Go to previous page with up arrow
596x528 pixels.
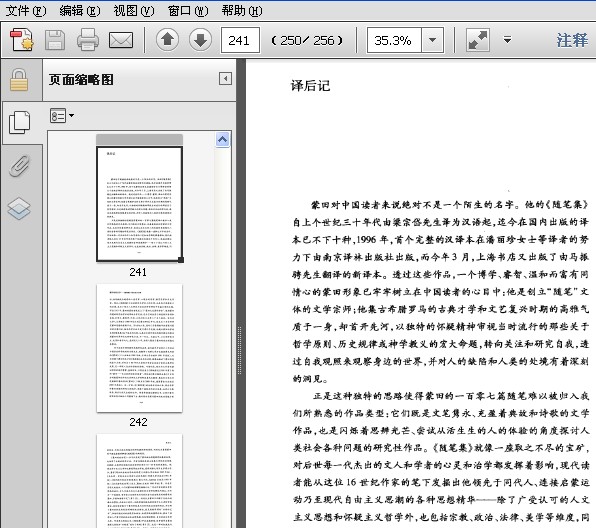(x=167, y=40)
